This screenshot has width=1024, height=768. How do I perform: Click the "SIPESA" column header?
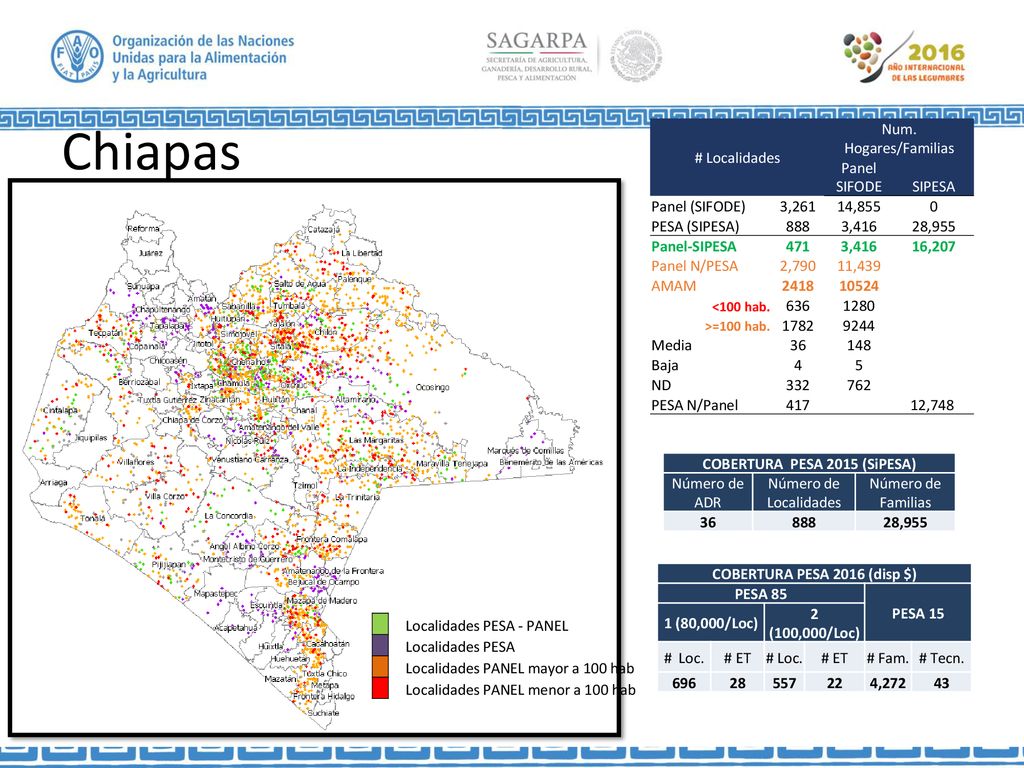click(933, 187)
